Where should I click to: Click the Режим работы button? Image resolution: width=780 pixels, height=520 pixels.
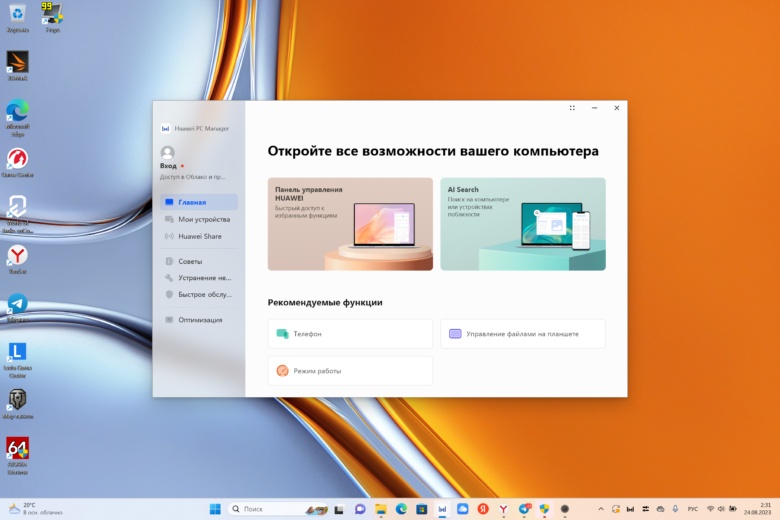(x=350, y=371)
